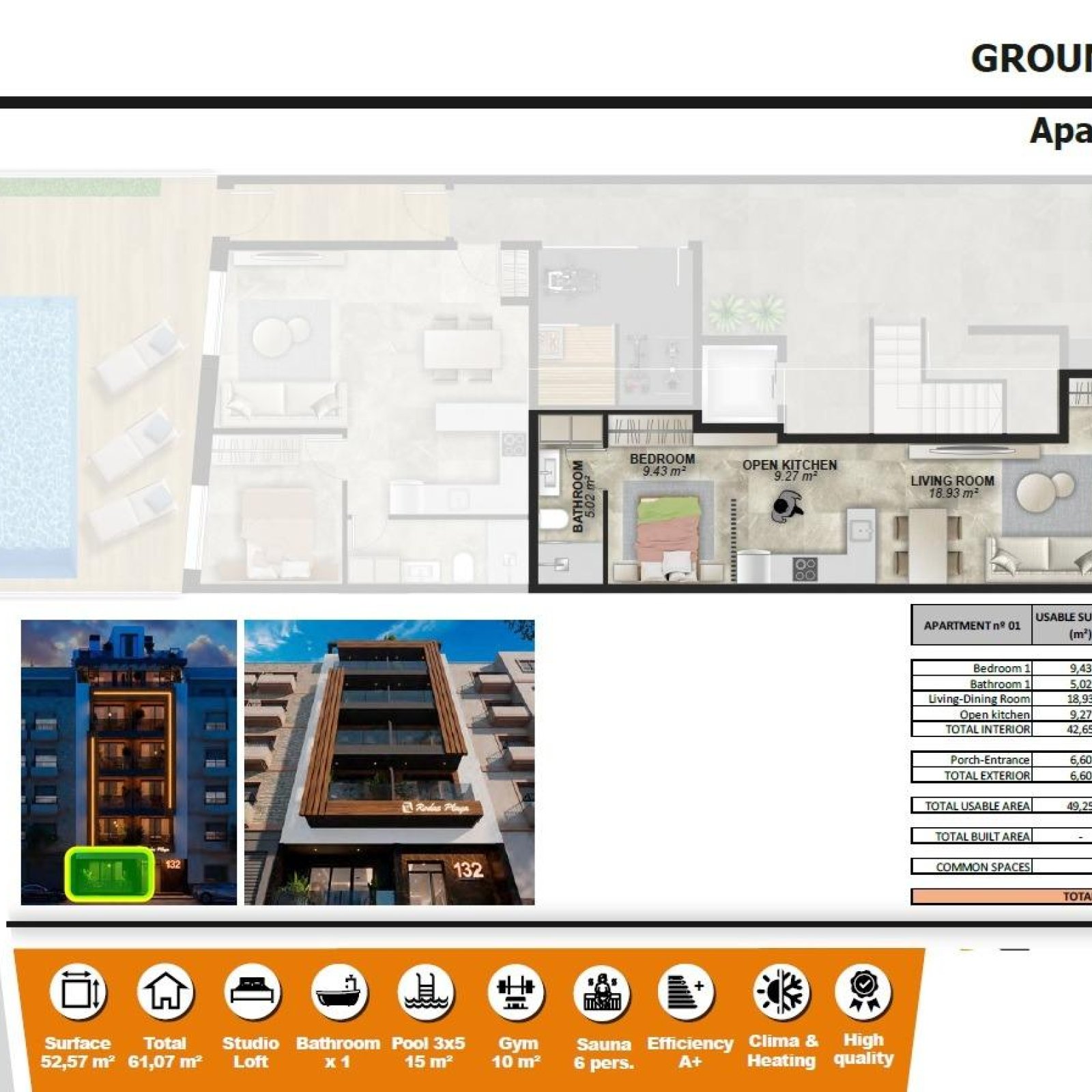Click the orange TOTAL row in table
The height and width of the screenshot is (1092, 1092).
point(1002,896)
